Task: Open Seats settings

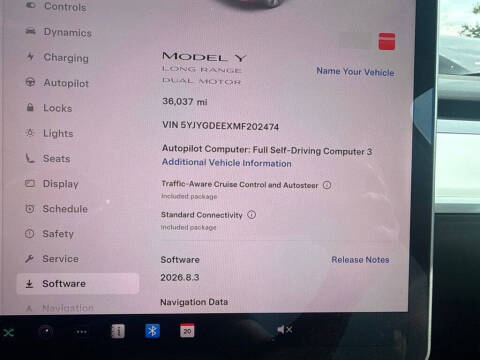Action: click(48, 158)
